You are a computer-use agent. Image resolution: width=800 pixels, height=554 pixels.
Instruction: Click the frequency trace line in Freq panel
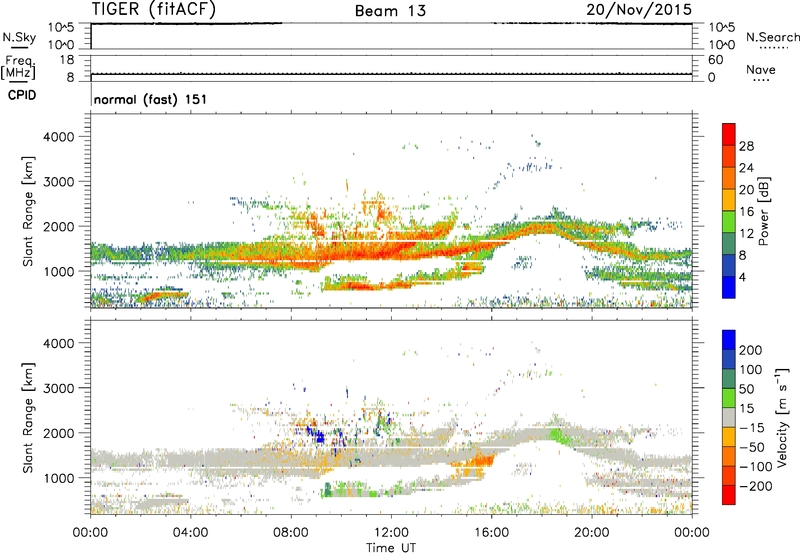point(391,74)
